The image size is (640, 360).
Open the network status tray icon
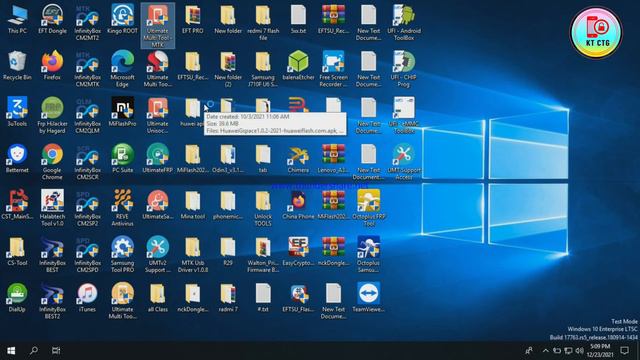tap(568, 351)
